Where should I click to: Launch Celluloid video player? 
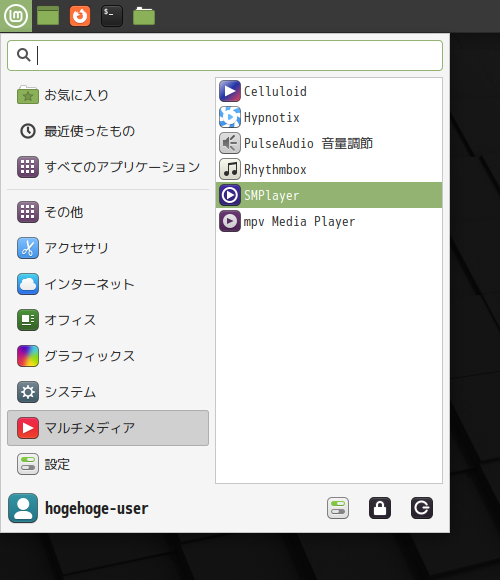point(329,91)
